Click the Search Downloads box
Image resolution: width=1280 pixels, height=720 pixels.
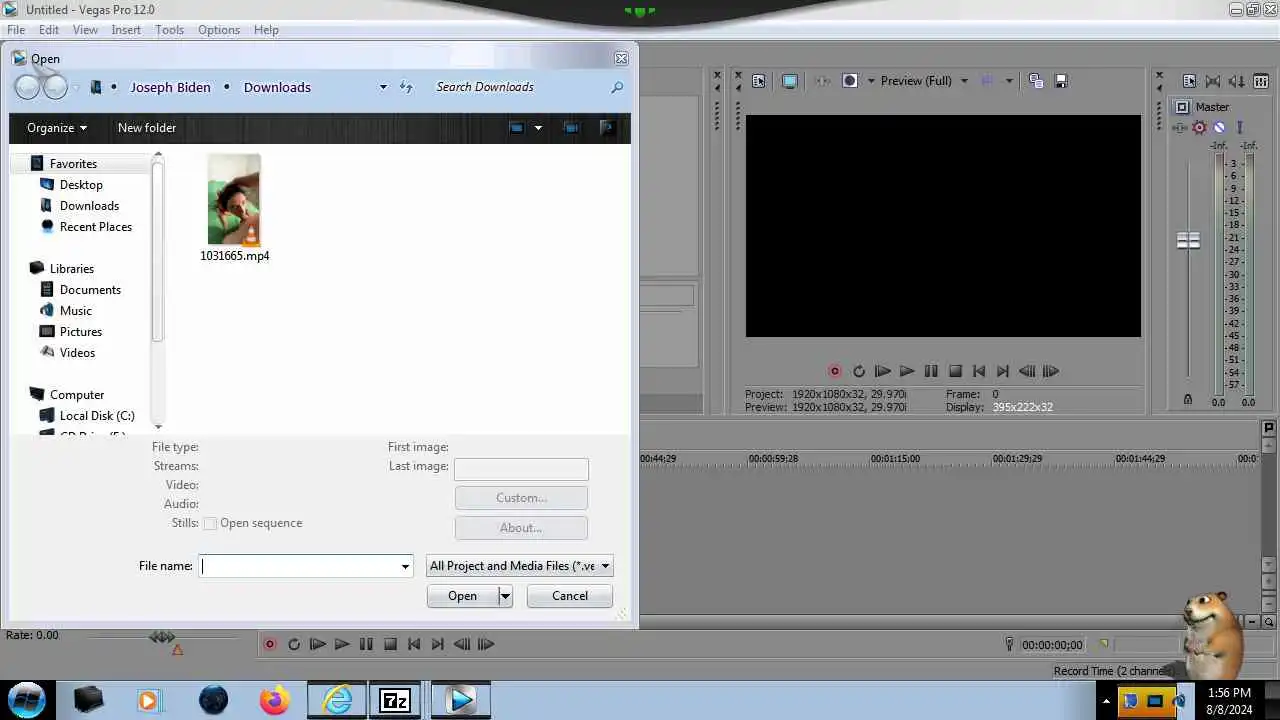pyautogui.click(x=518, y=87)
